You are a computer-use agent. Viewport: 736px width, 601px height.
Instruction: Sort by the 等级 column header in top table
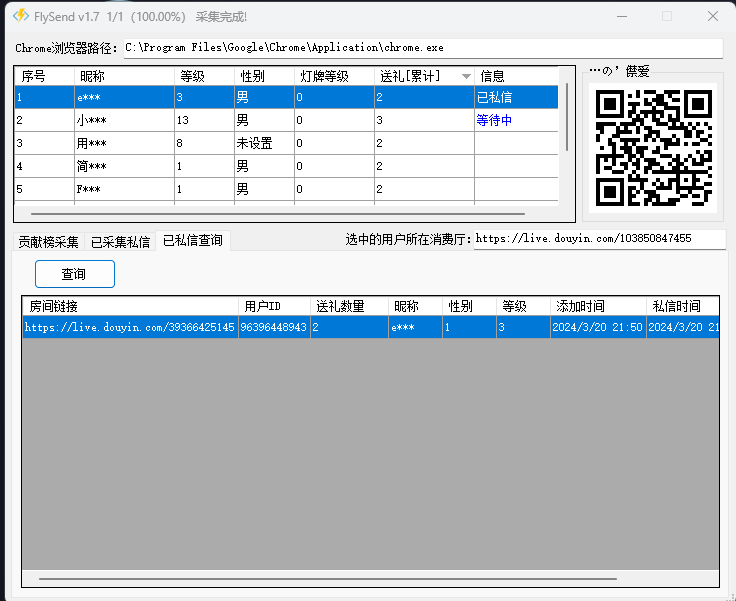(x=204, y=76)
